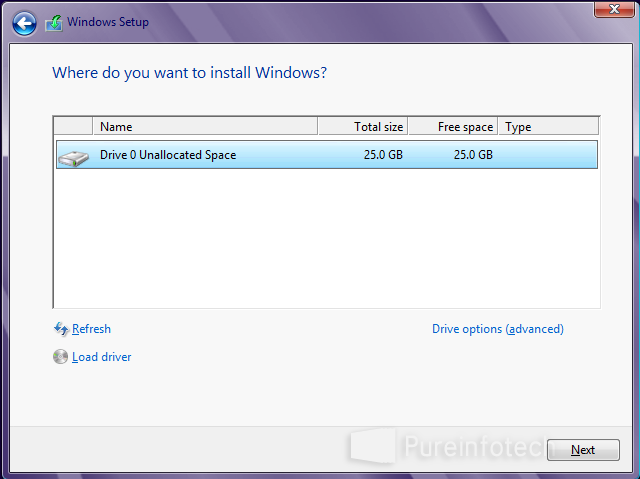Sort by the Type column header
640x479 pixels.
point(548,126)
